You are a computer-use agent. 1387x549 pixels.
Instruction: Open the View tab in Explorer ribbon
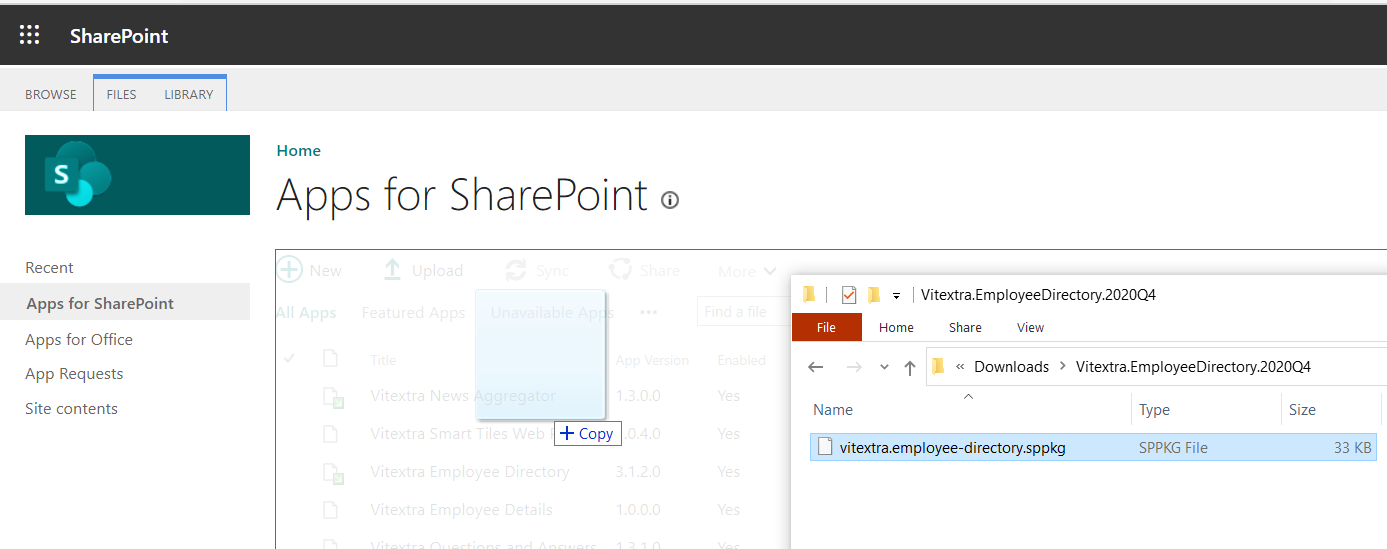[1030, 327]
